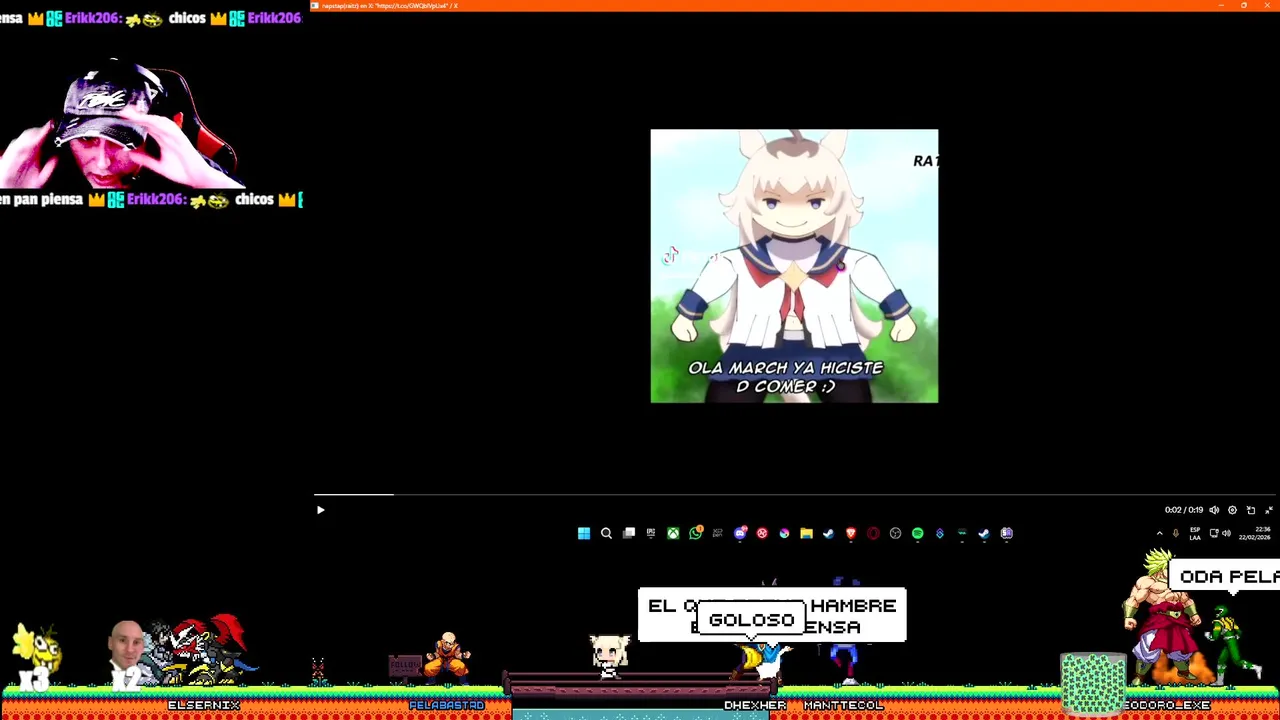Open Task View on taskbar
The height and width of the screenshot is (720, 1280).
pyautogui.click(x=629, y=533)
